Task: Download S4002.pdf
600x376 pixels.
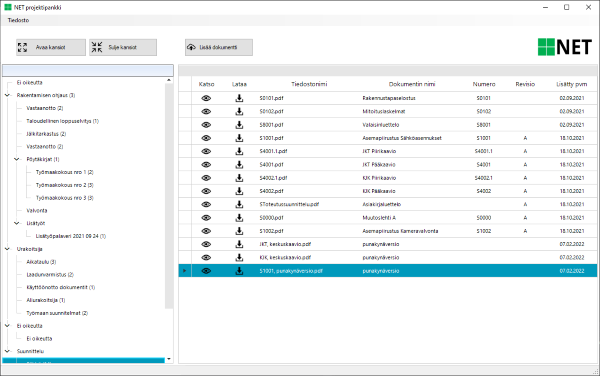Action: coord(239,191)
